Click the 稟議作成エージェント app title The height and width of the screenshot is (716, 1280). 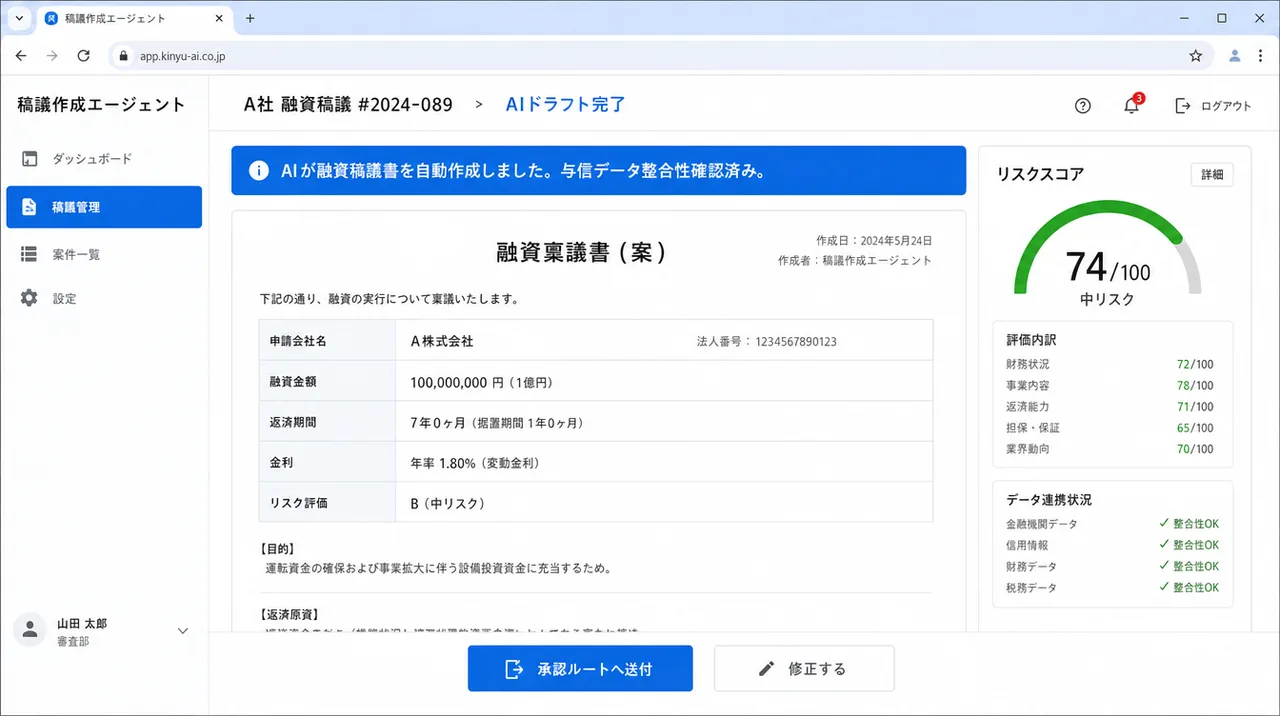pos(101,105)
